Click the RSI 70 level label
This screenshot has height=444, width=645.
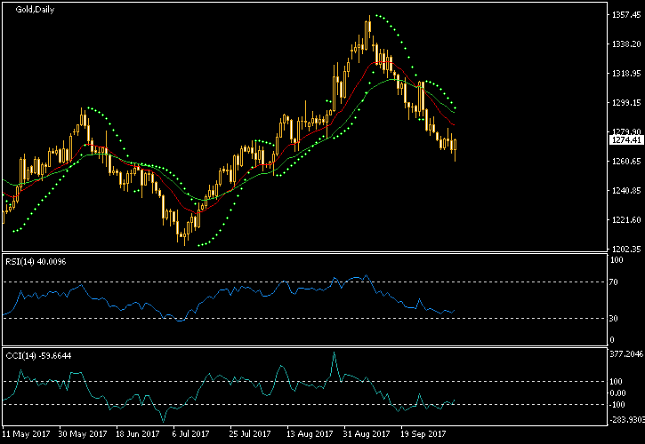tap(614, 282)
